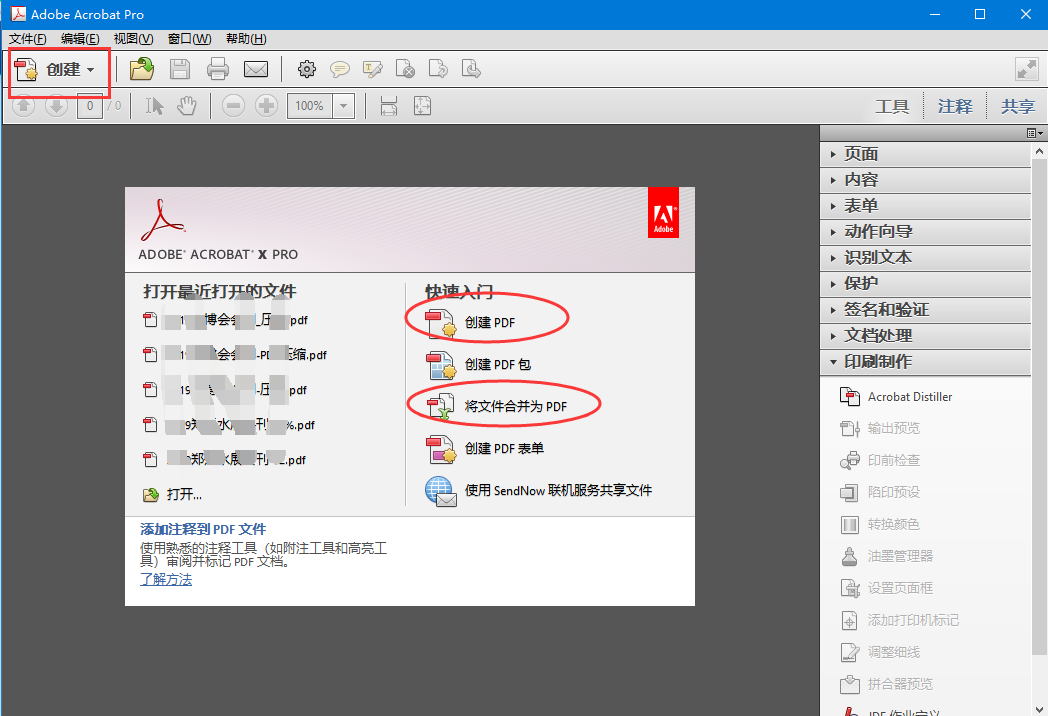Switch to the 注释 pane tab
Viewport: 1048px width, 716px height.
[954, 106]
